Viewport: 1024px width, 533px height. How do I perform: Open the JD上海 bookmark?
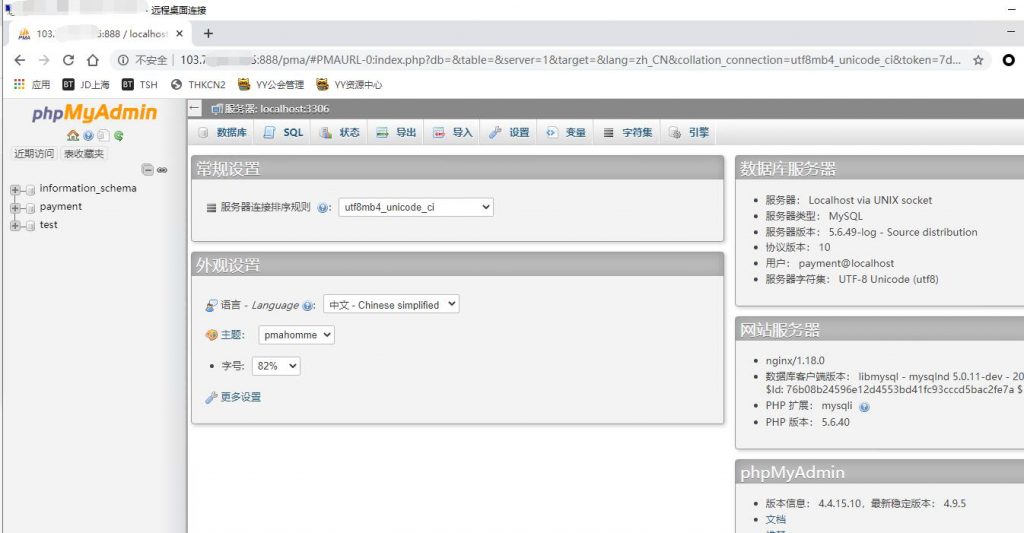(x=86, y=84)
